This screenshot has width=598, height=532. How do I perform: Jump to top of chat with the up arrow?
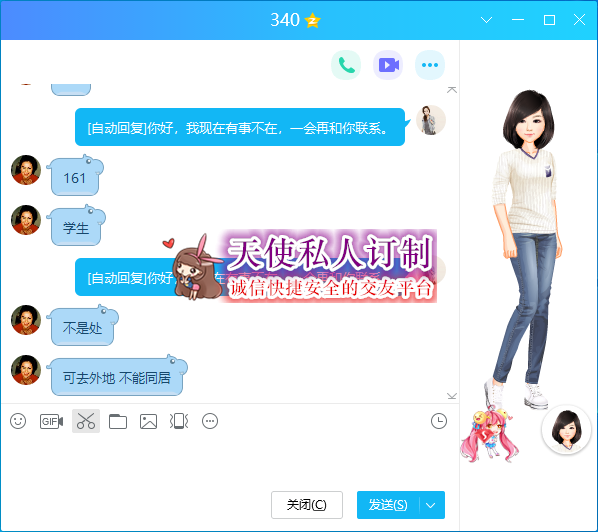[452, 90]
